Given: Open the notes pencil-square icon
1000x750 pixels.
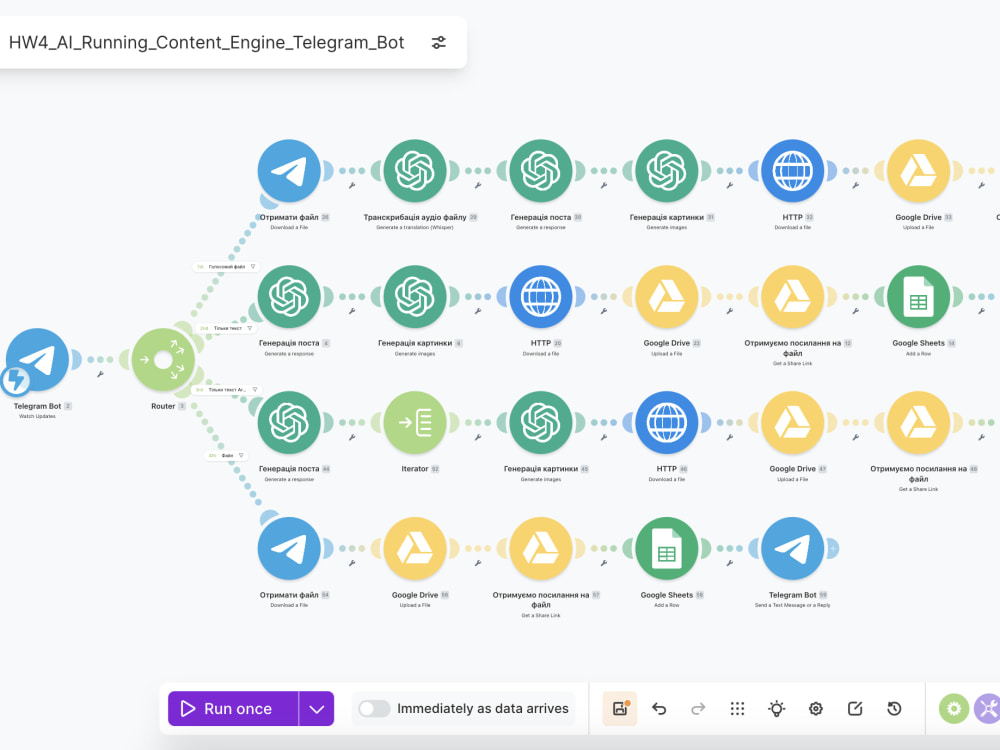Looking at the screenshot, I should [855, 709].
